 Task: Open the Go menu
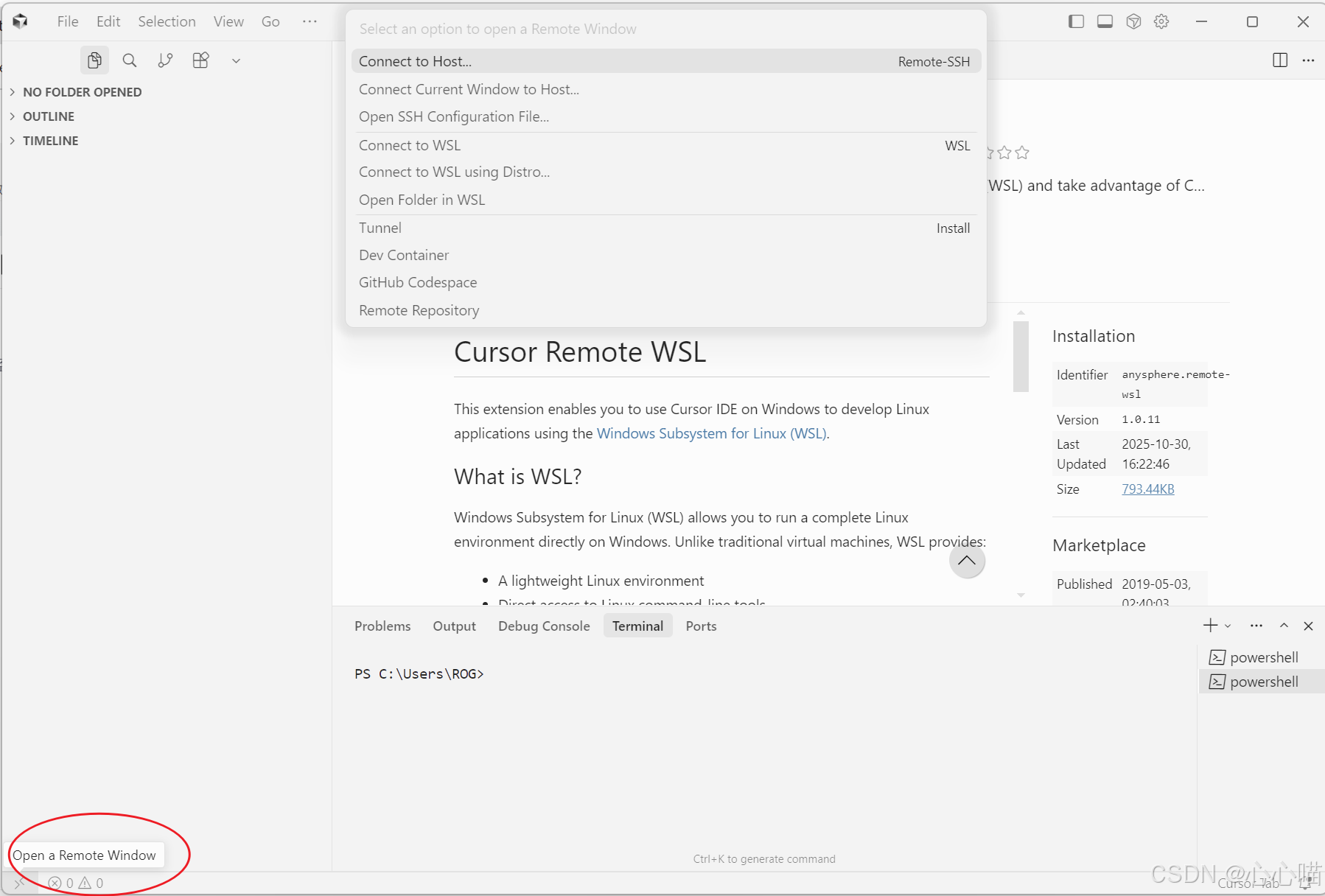[x=270, y=21]
